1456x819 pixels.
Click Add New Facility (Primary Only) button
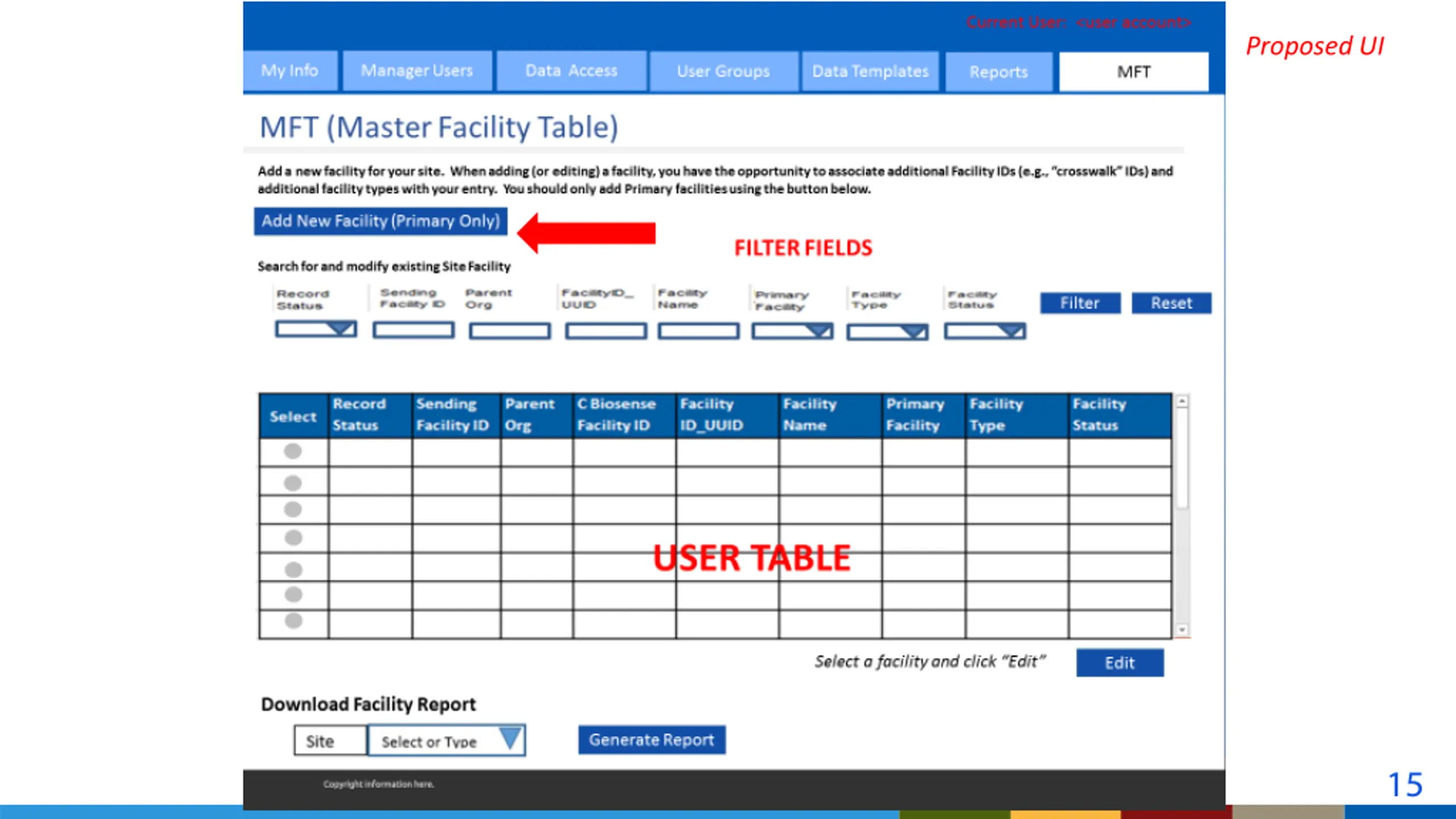point(380,221)
